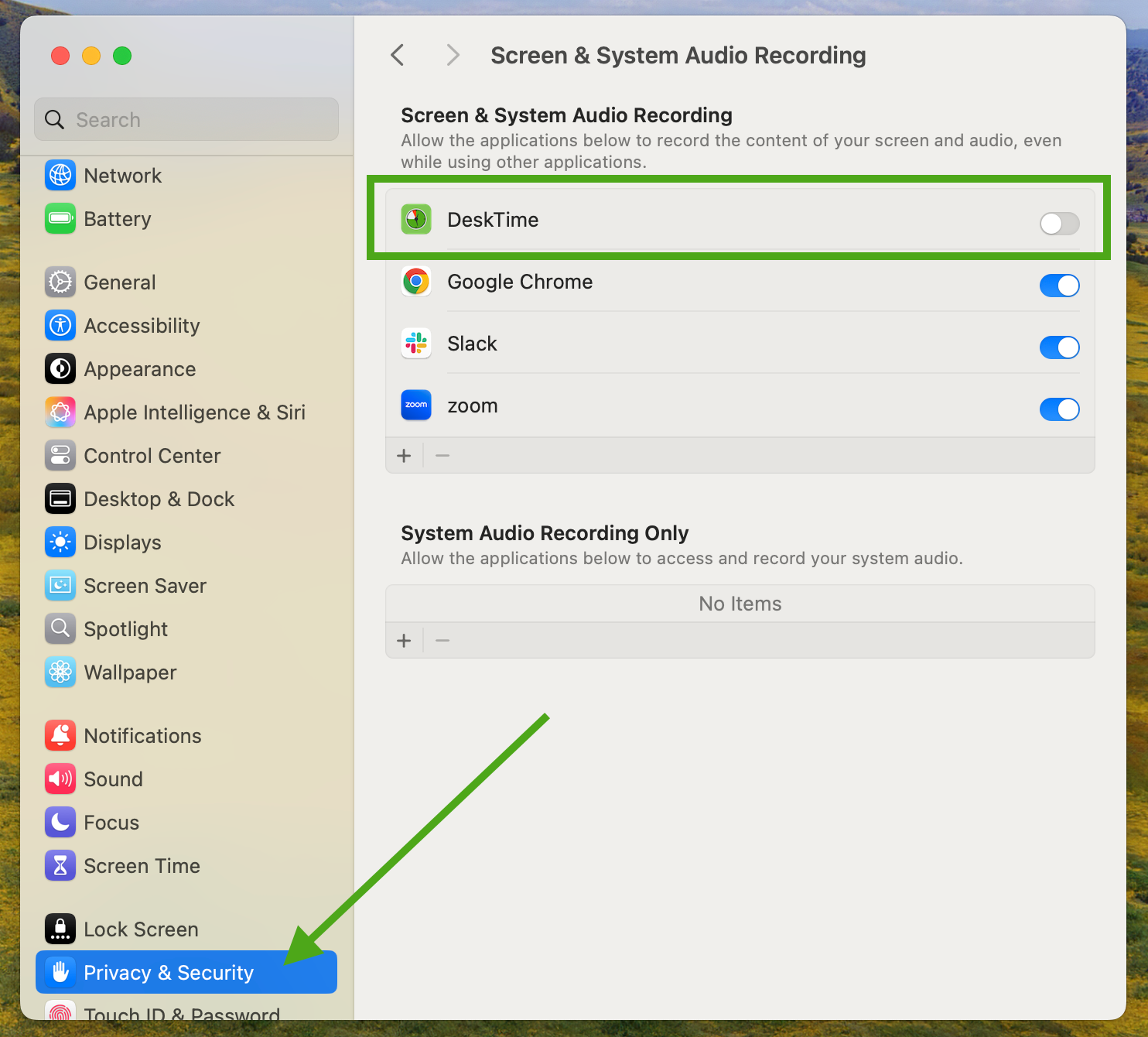
Task: Open Network settings in sidebar
Action: coord(122,176)
